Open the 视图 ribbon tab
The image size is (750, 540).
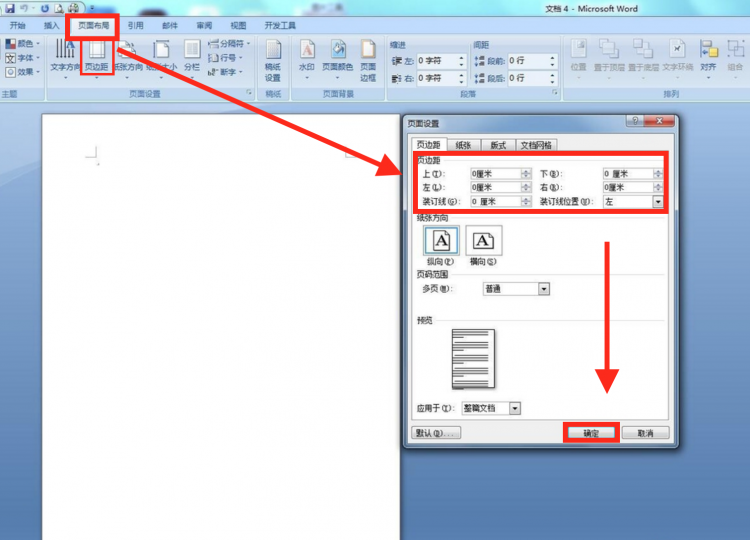pyautogui.click(x=238, y=25)
